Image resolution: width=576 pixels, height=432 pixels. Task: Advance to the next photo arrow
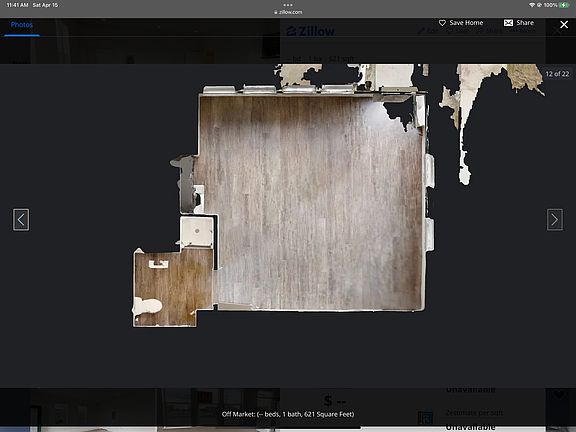click(x=555, y=220)
